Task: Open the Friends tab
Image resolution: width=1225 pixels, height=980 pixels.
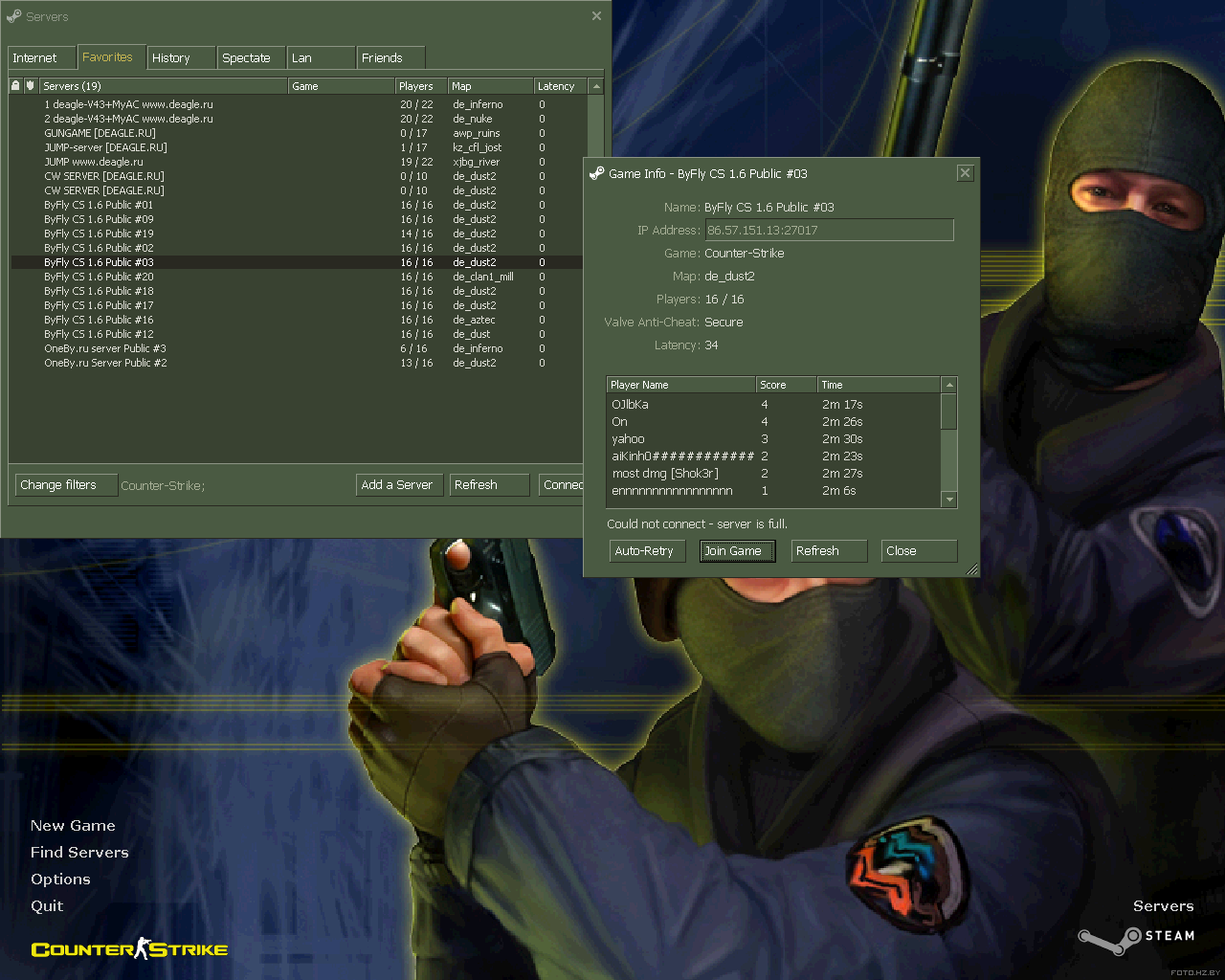Action: [x=391, y=58]
